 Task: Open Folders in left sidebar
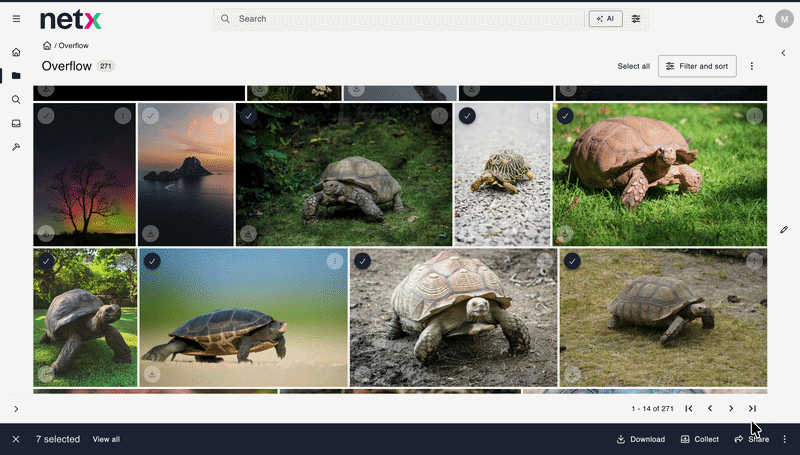pyautogui.click(x=16, y=75)
